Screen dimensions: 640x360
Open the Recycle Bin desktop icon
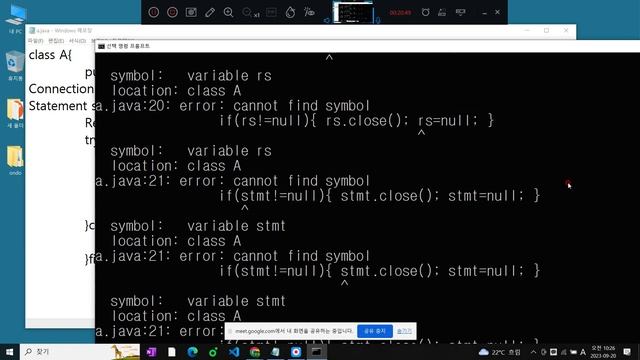(15, 65)
